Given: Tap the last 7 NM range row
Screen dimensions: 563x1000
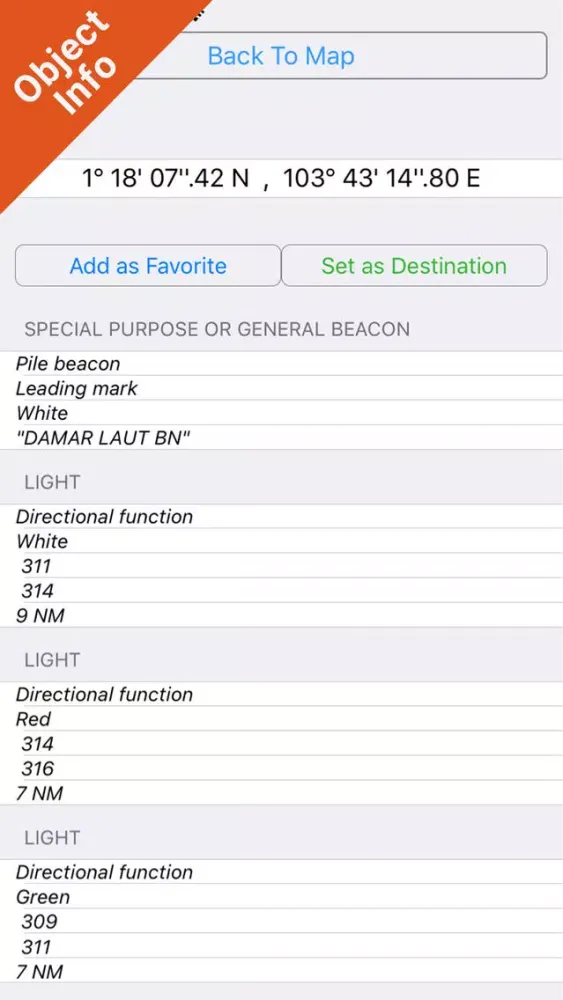Looking at the screenshot, I should coord(281,971).
